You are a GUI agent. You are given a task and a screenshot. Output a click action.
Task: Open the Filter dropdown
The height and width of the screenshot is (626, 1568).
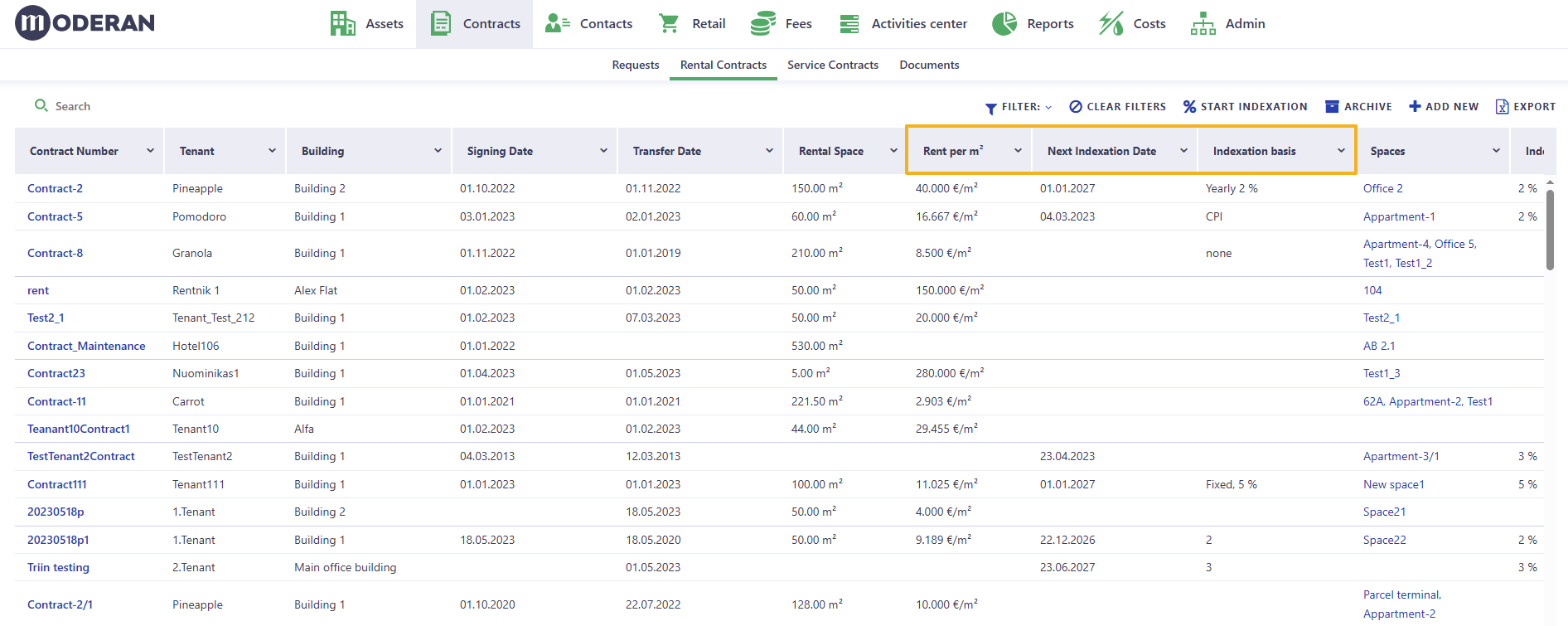pos(1019,106)
